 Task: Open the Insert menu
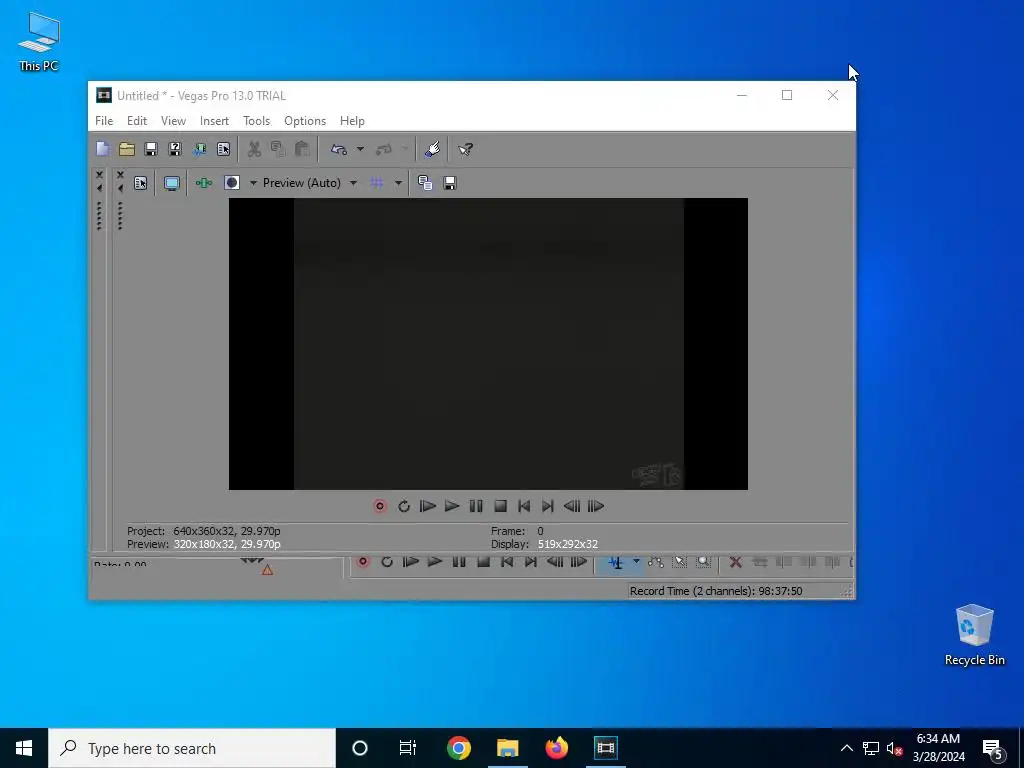point(214,121)
